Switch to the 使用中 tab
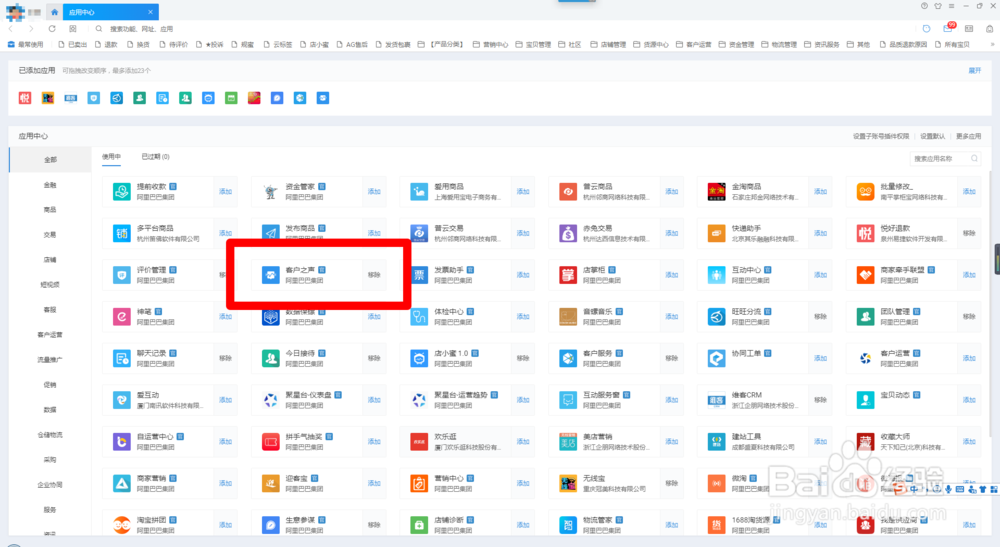This screenshot has height=547, width=1000. click(112, 157)
